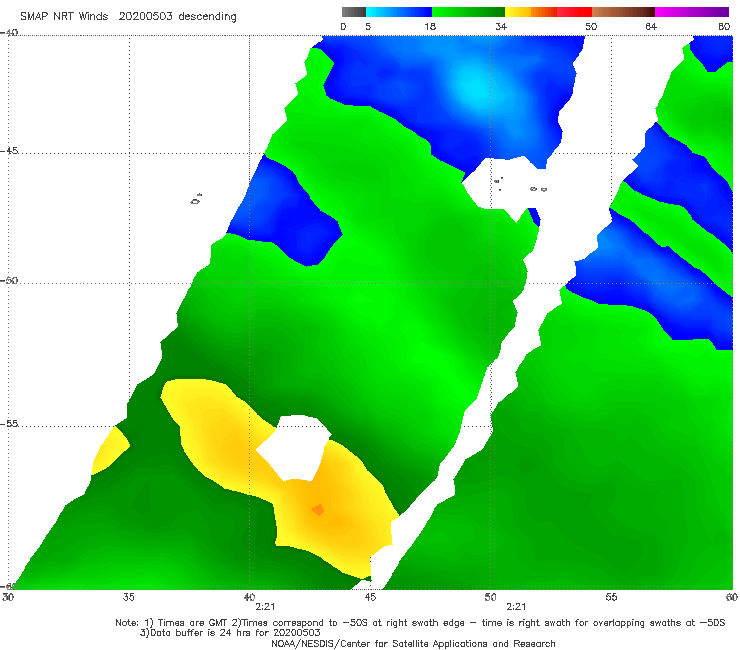Click the color bar label '34'
This screenshot has height=650, width=740.
coord(501,26)
